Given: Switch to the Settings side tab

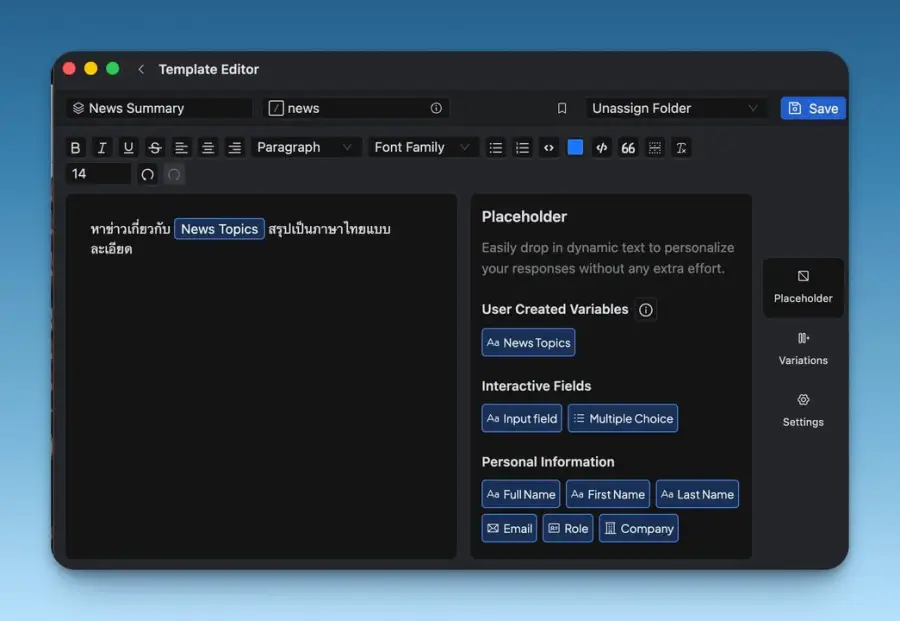Looking at the screenshot, I should point(803,410).
